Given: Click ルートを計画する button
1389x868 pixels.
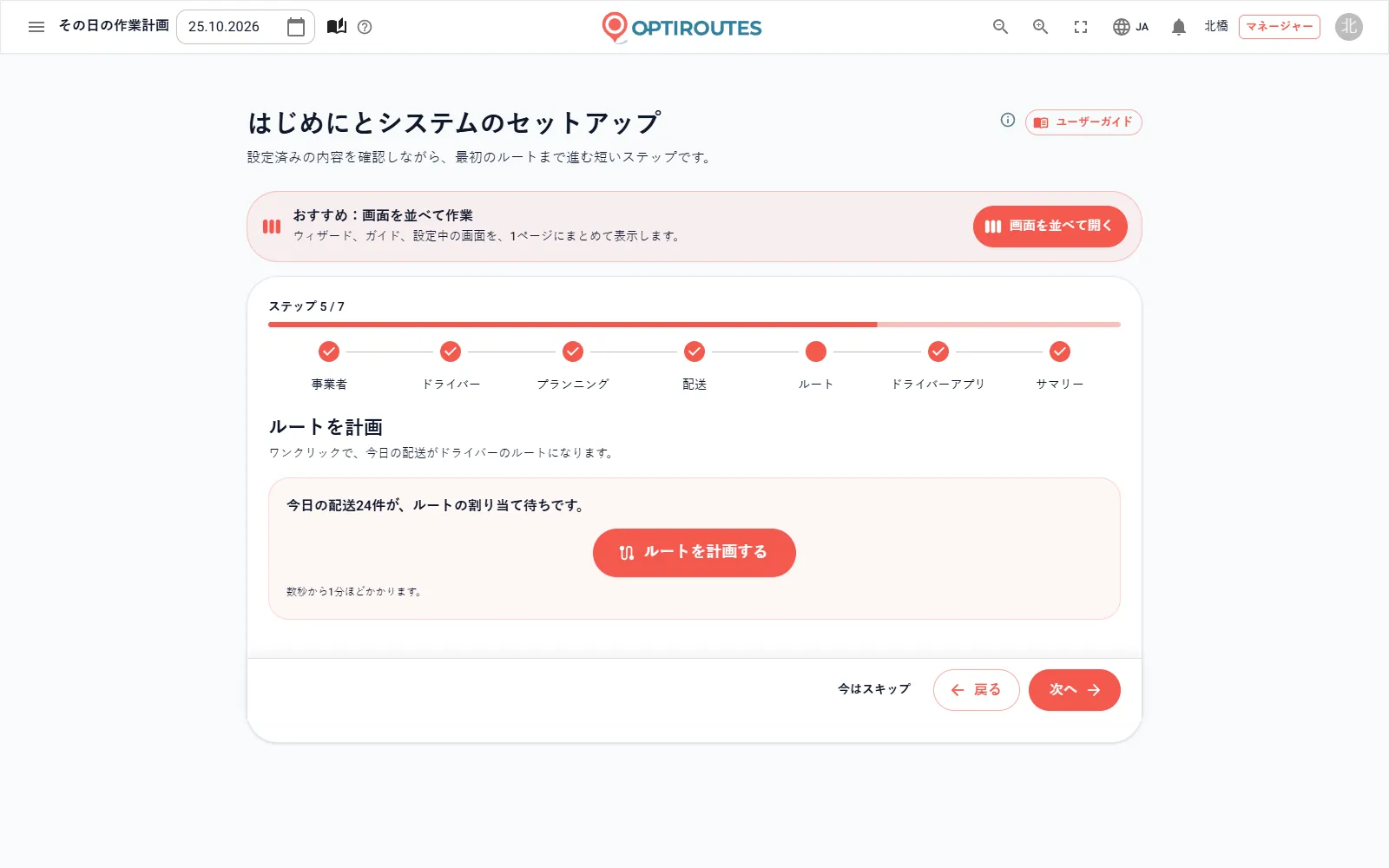Looking at the screenshot, I should tap(694, 553).
